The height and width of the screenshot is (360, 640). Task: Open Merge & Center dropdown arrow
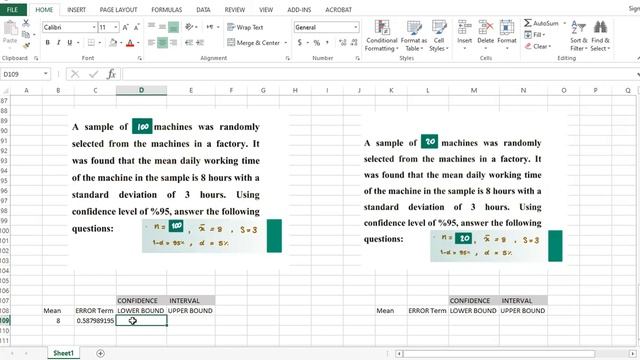pos(286,42)
